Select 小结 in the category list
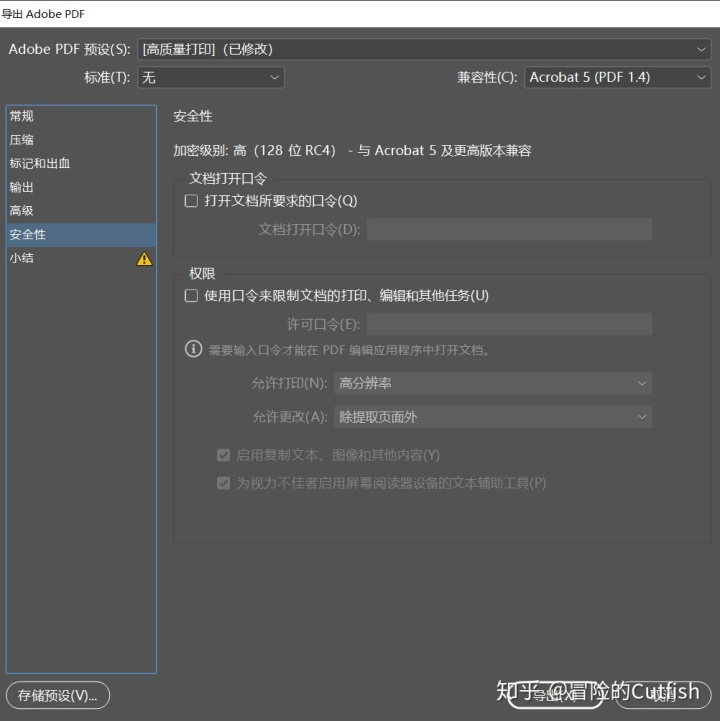 coord(81,258)
